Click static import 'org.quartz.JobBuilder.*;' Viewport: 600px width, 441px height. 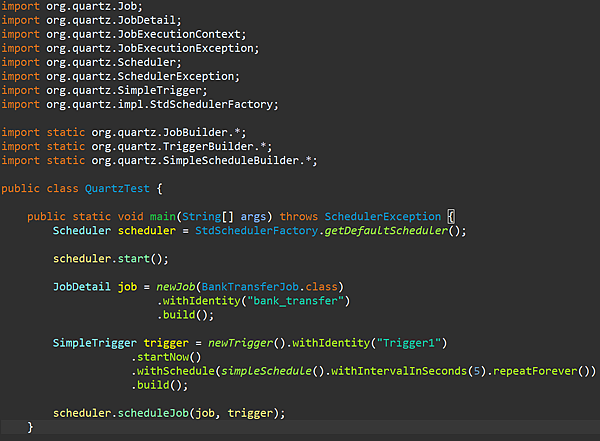coord(169,132)
